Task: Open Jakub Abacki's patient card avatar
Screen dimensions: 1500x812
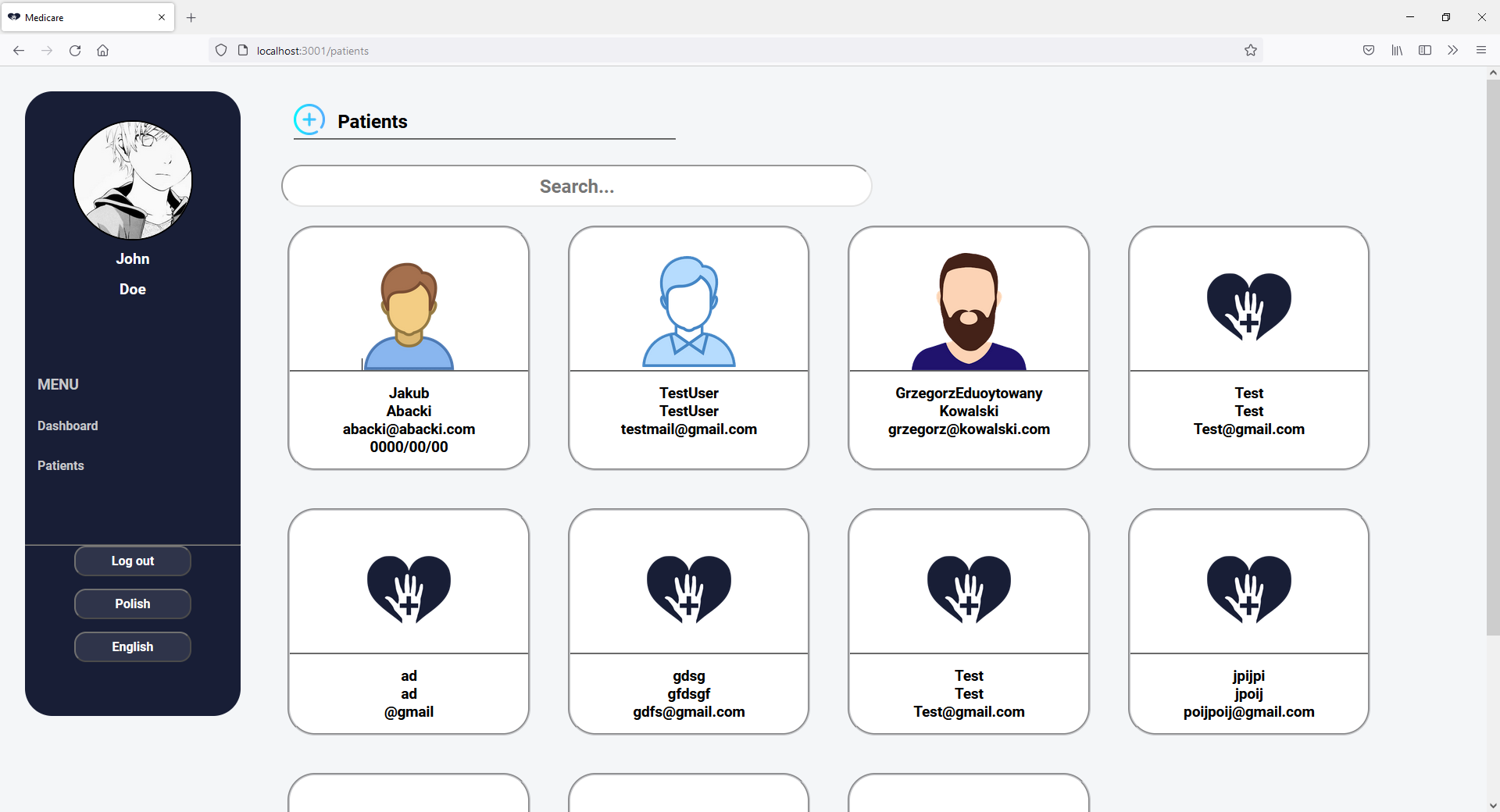Action: 408,312
